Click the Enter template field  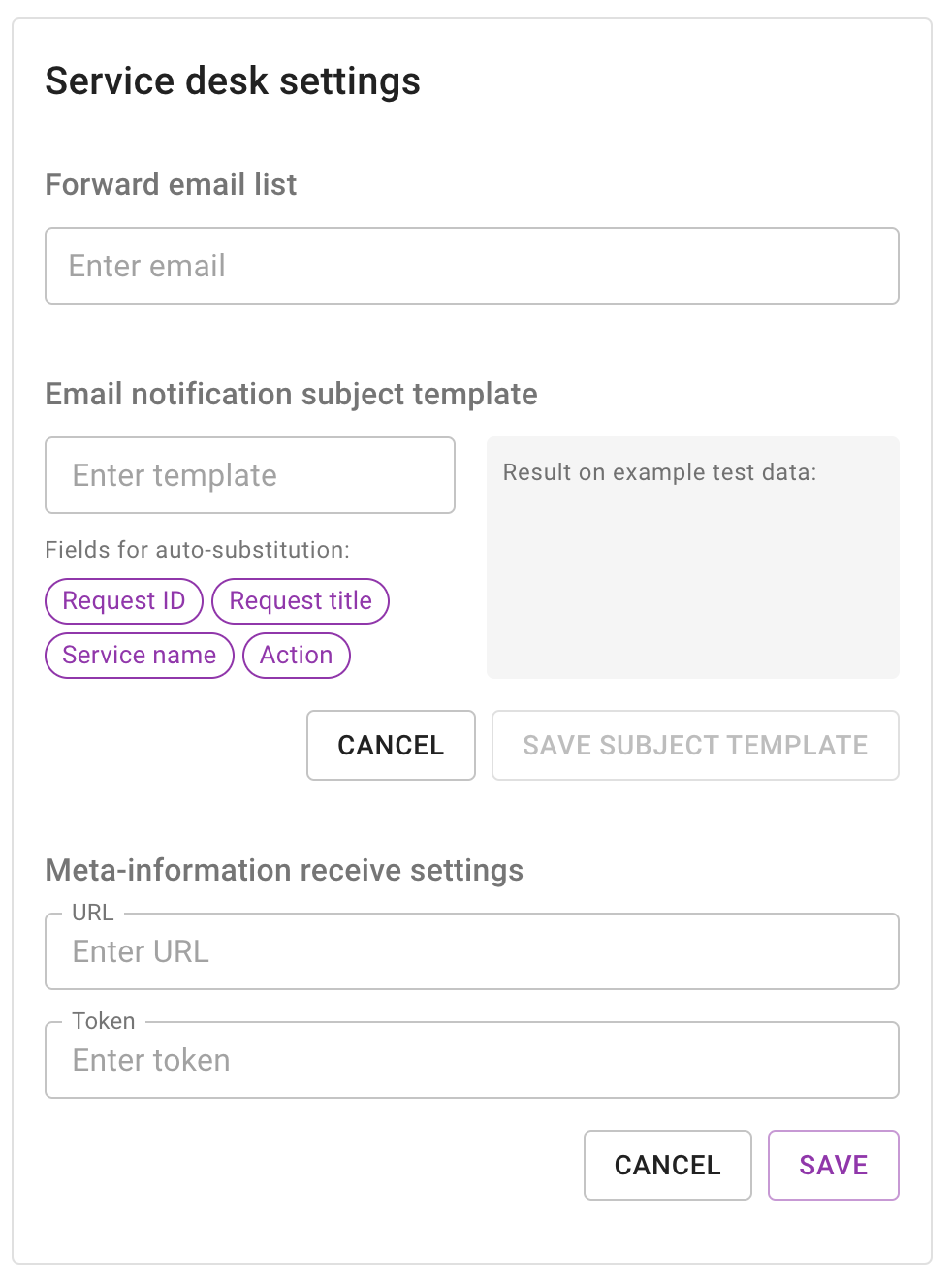pyautogui.click(x=249, y=475)
